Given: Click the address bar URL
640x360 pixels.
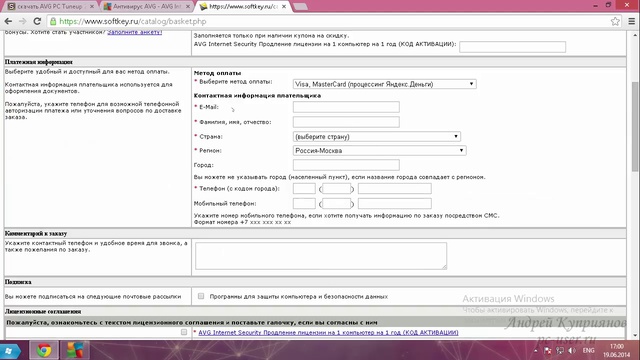Looking at the screenshot, I should click(x=133, y=21).
